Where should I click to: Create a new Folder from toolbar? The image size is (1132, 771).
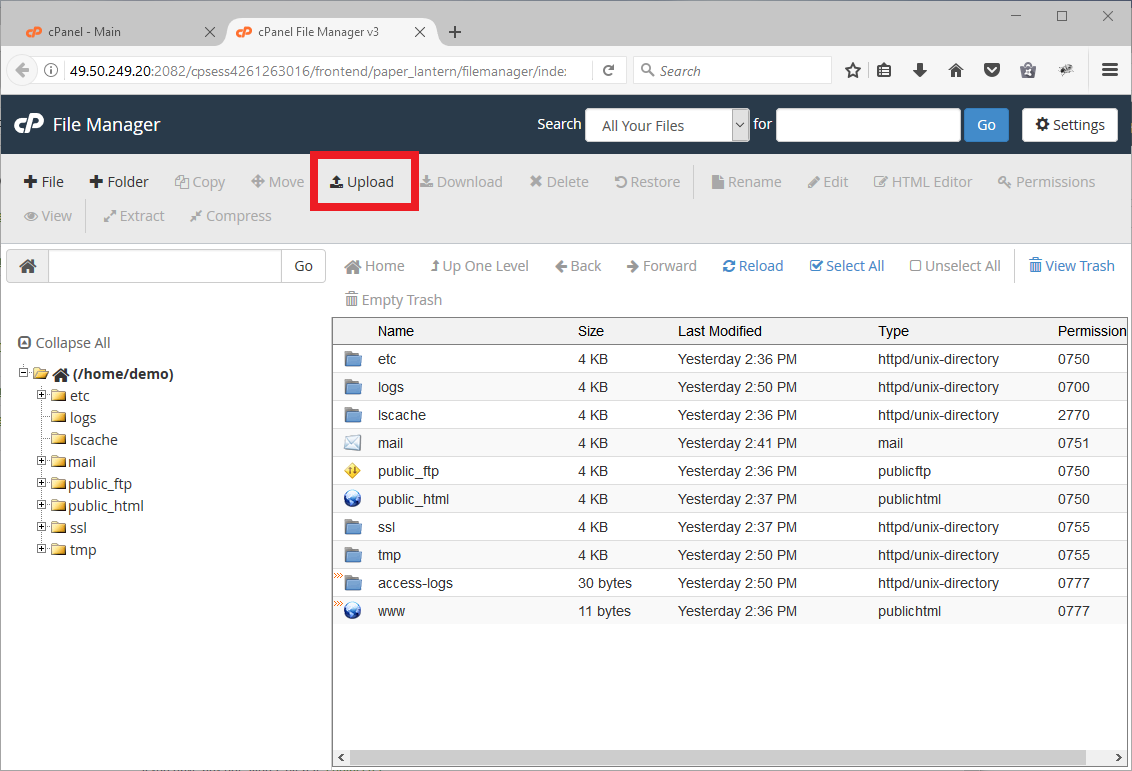point(118,182)
